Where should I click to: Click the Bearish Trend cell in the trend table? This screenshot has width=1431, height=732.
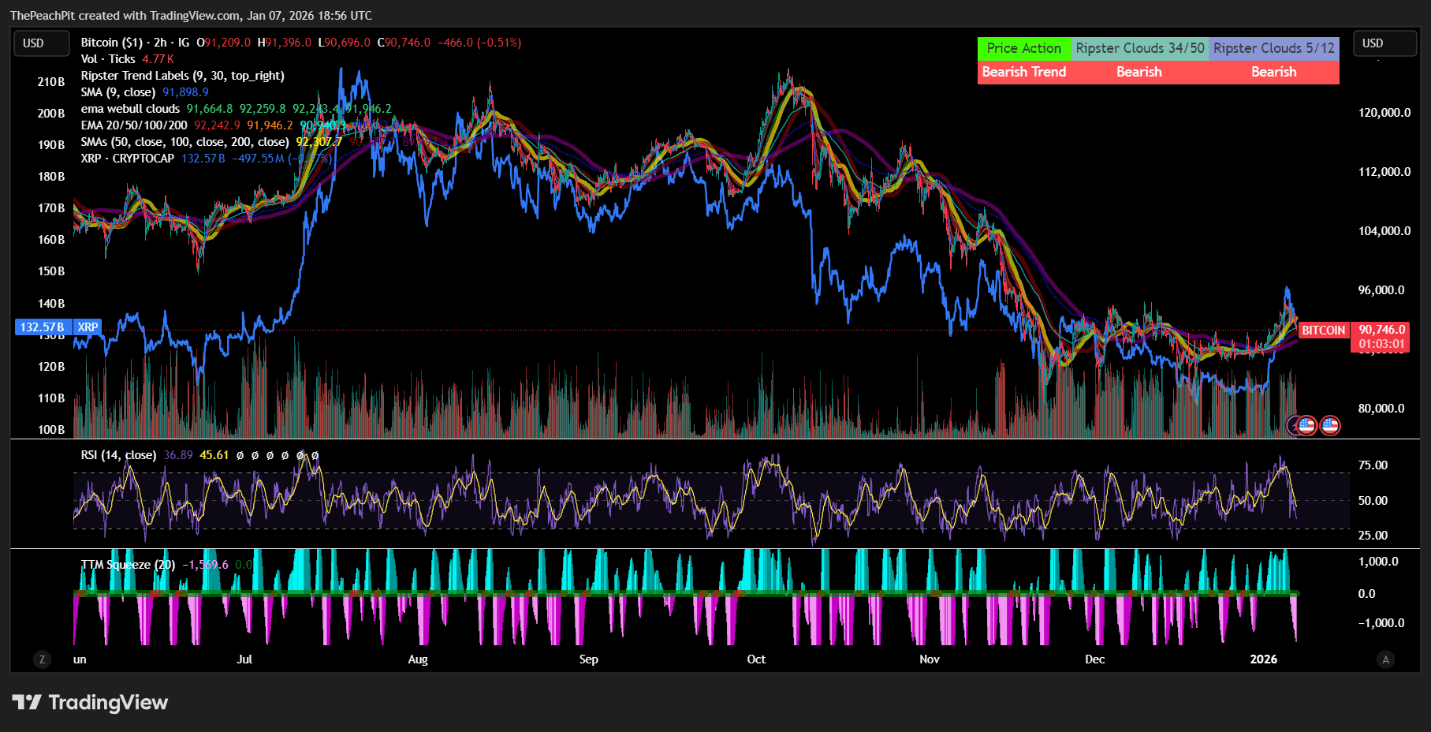(x=1023, y=71)
